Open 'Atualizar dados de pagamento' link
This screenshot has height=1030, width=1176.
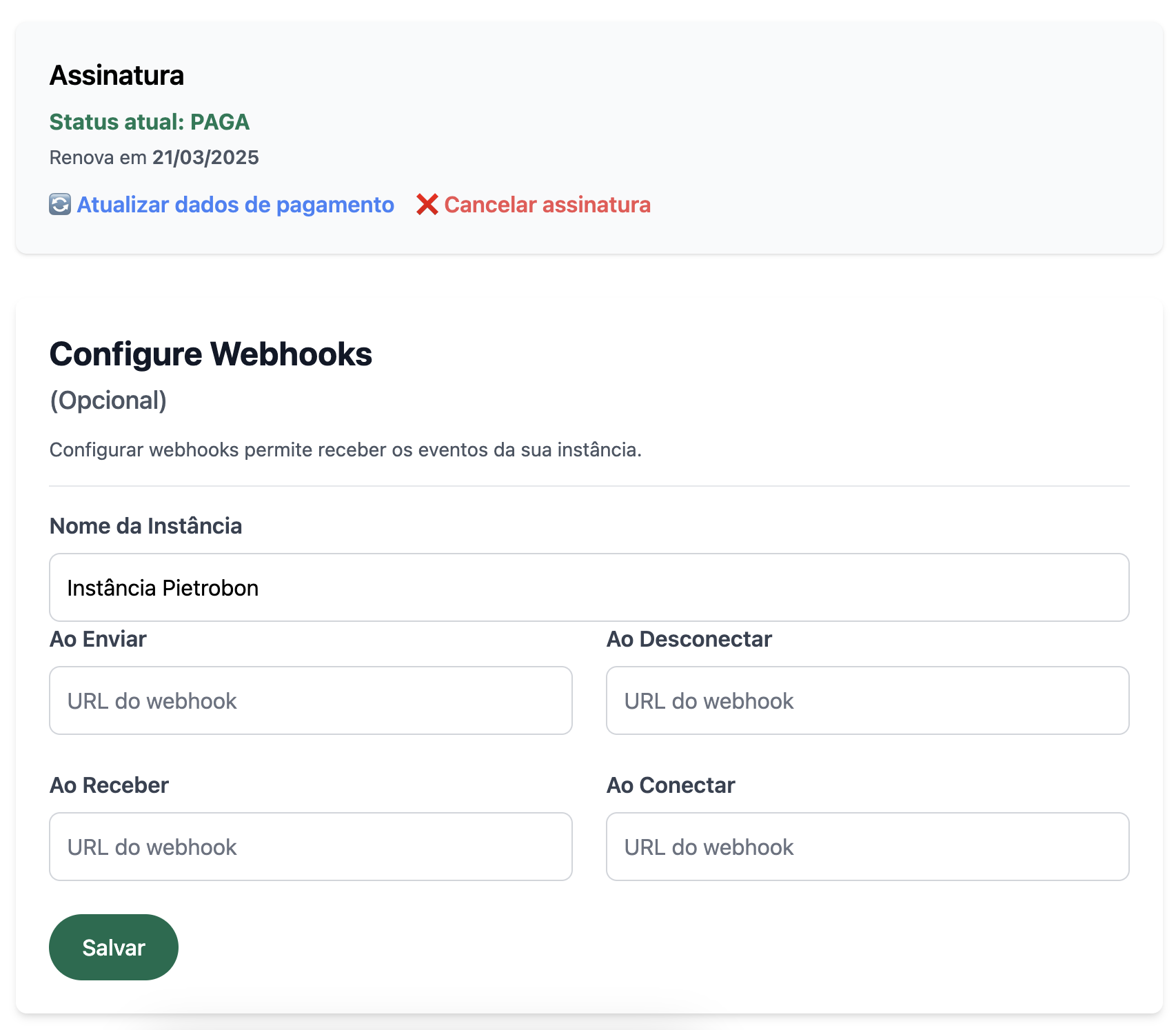235,205
